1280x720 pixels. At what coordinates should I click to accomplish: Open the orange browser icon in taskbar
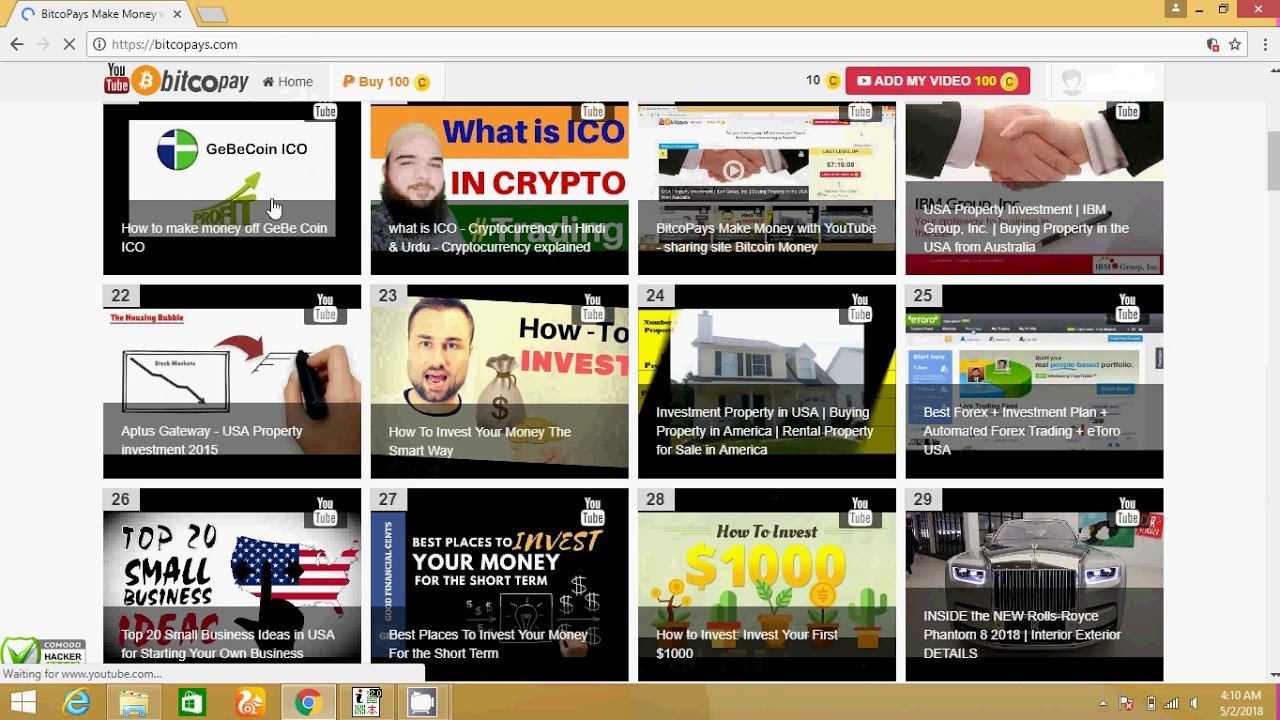pyautogui.click(x=250, y=703)
